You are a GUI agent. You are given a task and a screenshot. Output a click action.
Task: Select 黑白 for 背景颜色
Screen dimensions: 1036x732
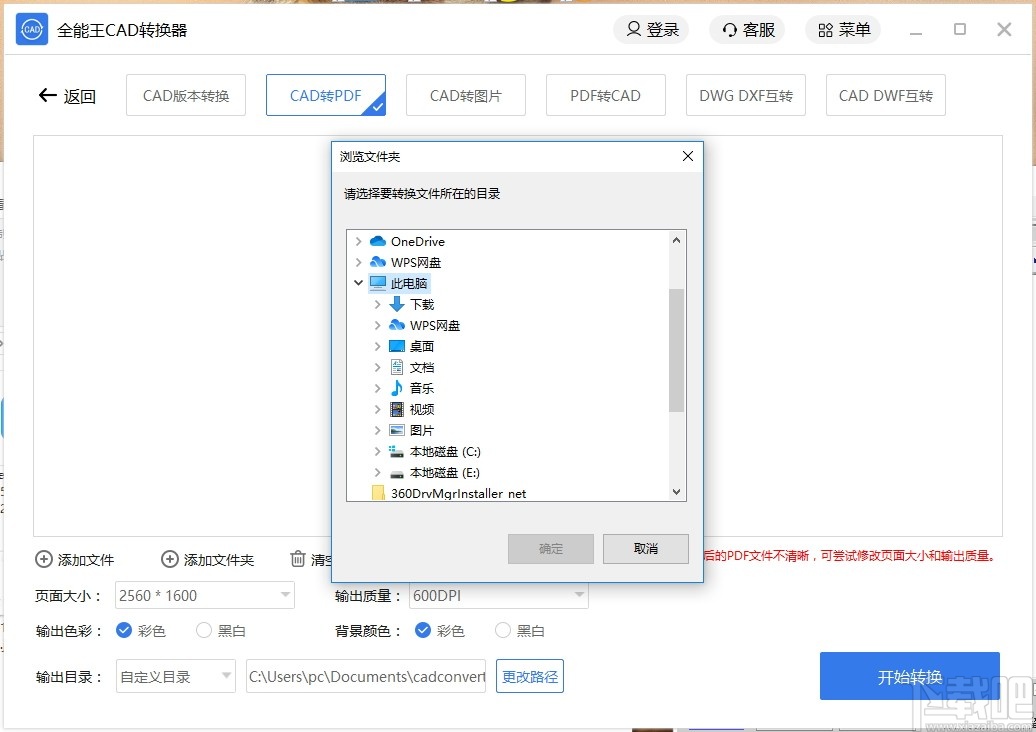click(x=502, y=630)
